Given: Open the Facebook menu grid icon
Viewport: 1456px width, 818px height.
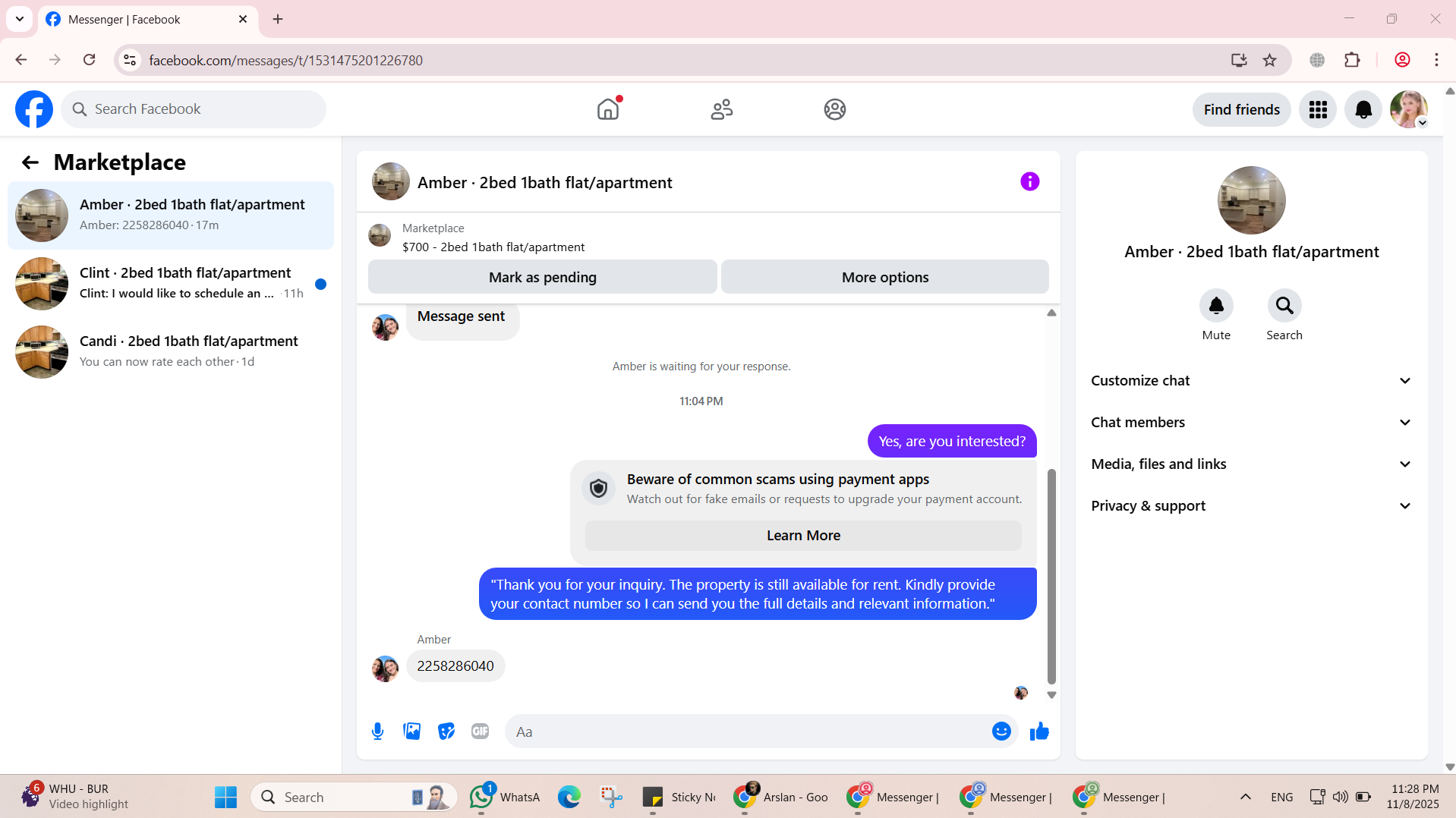Looking at the screenshot, I should pos(1318,110).
